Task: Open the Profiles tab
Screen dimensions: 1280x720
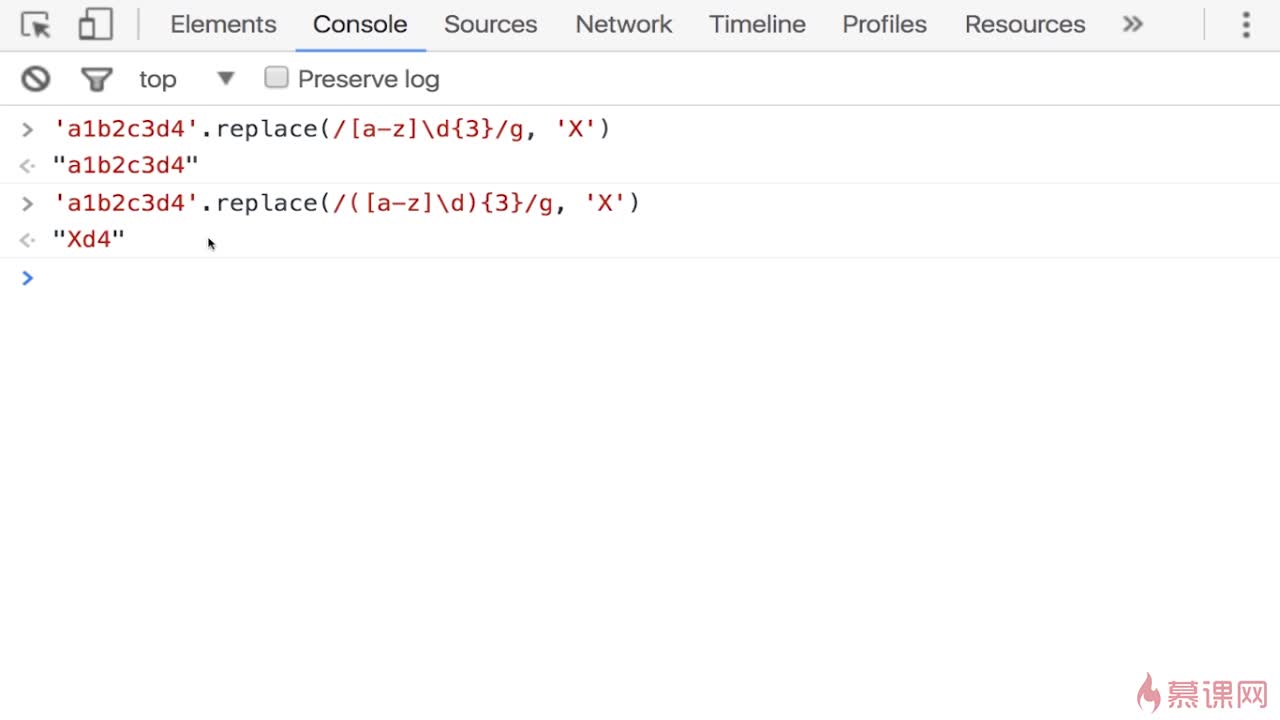Action: click(x=884, y=25)
